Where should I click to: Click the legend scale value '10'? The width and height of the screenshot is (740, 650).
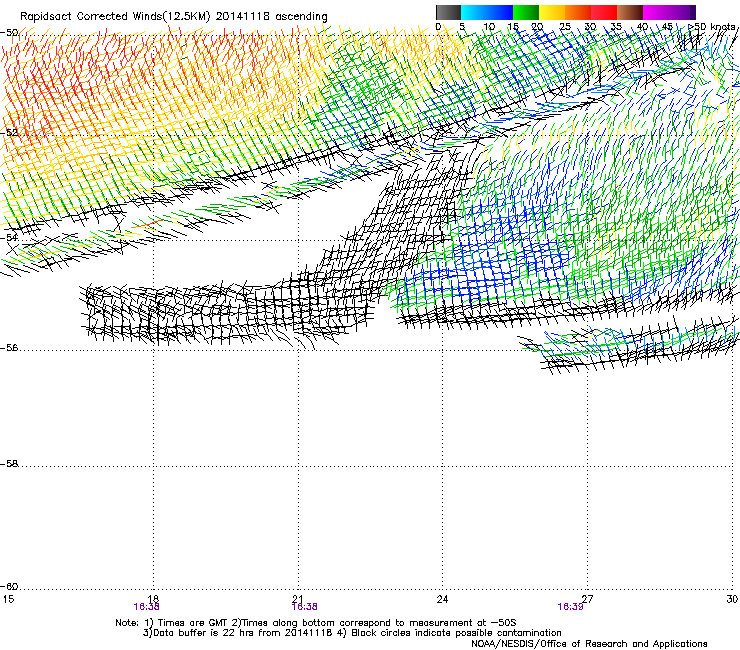pyautogui.click(x=489, y=26)
